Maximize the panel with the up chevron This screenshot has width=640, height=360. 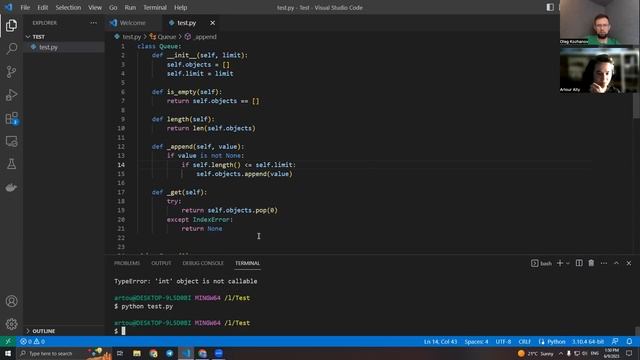(x=616, y=263)
